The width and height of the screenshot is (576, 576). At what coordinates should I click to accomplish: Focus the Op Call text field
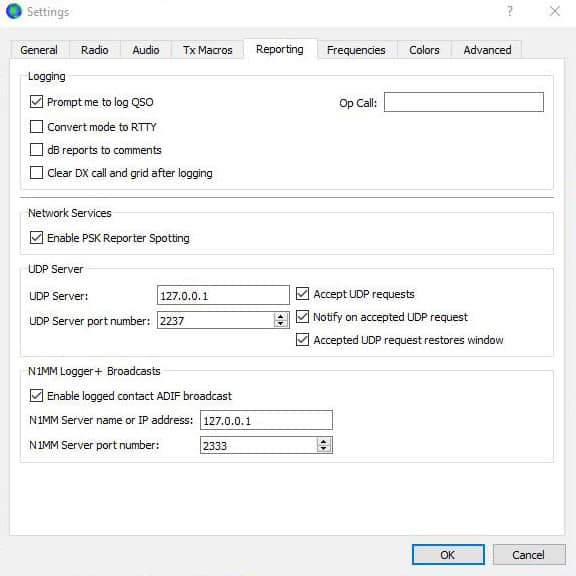[464, 102]
